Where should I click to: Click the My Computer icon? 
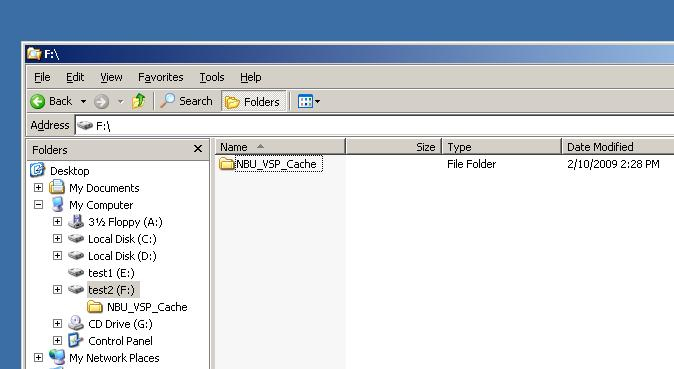57,205
